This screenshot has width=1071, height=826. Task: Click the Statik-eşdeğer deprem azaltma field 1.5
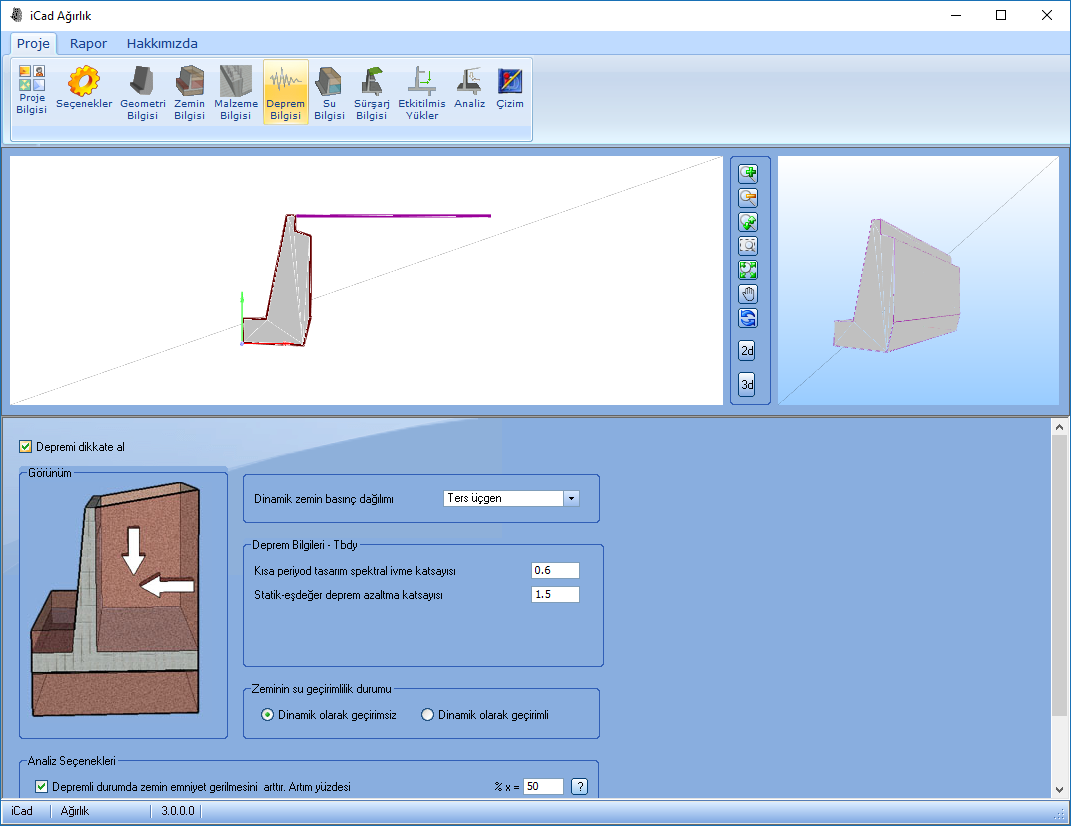click(555, 594)
